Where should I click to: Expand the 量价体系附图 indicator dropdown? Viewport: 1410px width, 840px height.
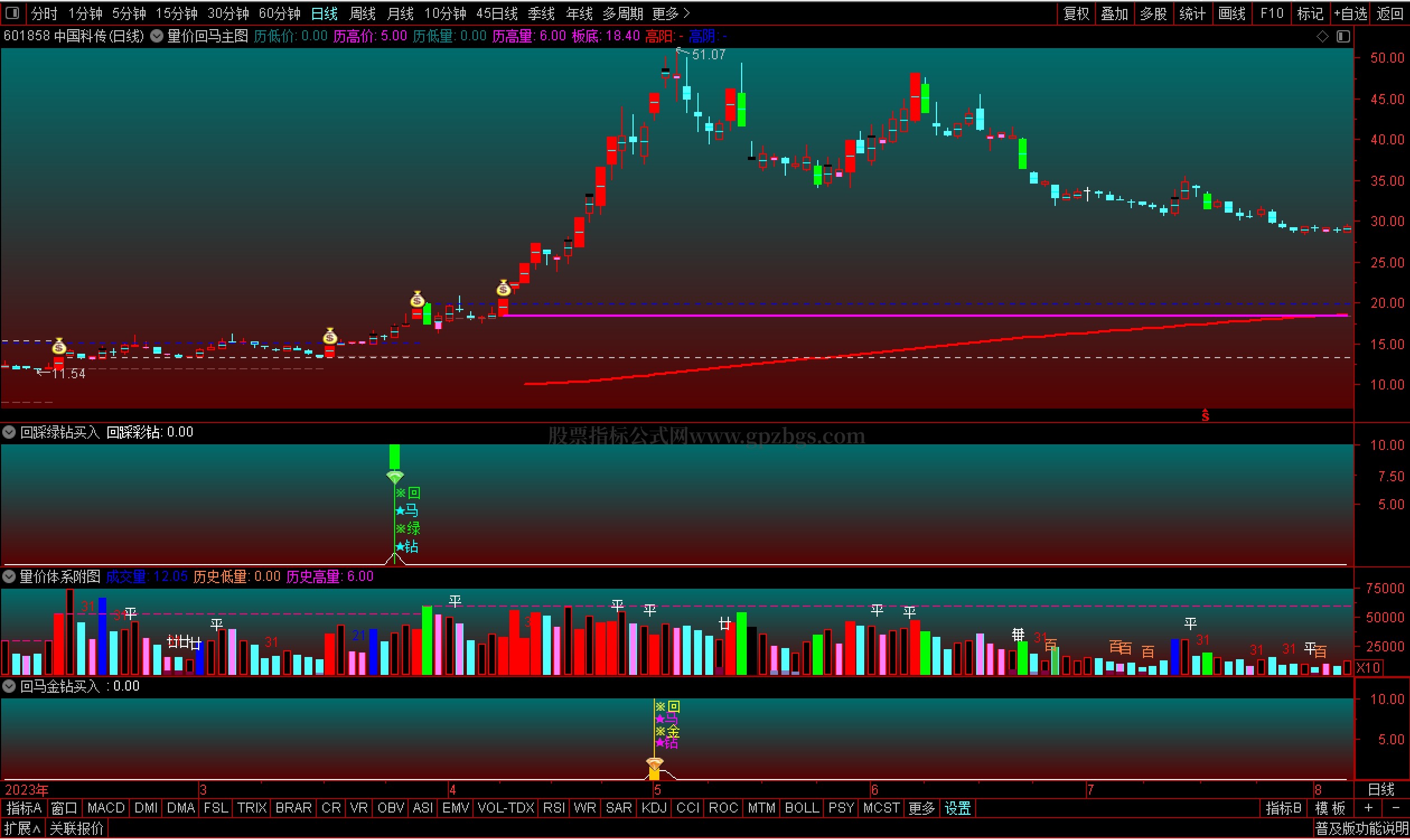[x=9, y=577]
